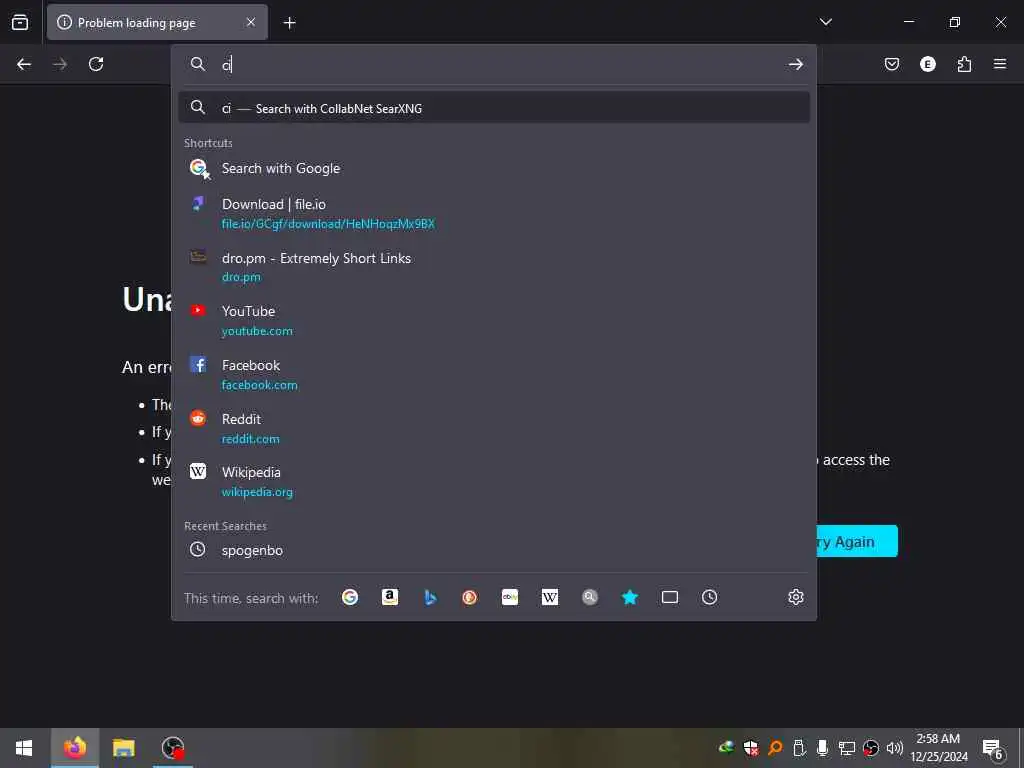Open the volume speaker tray icon
The image size is (1024, 768).
click(x=895, y=748)
